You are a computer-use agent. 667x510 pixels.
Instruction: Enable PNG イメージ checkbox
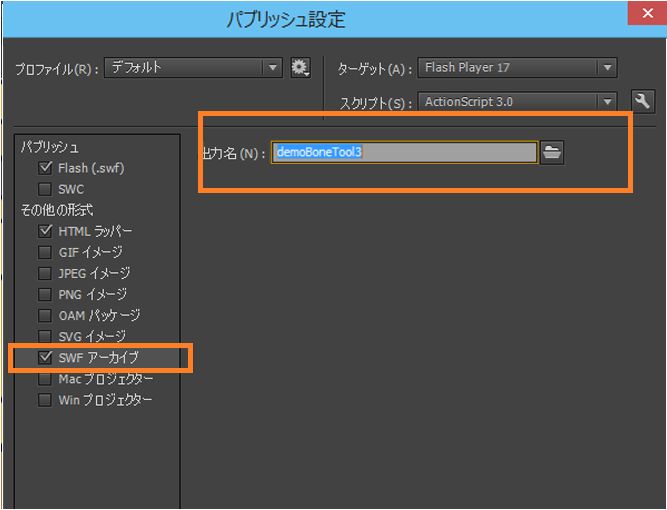[x=45, y=294]
